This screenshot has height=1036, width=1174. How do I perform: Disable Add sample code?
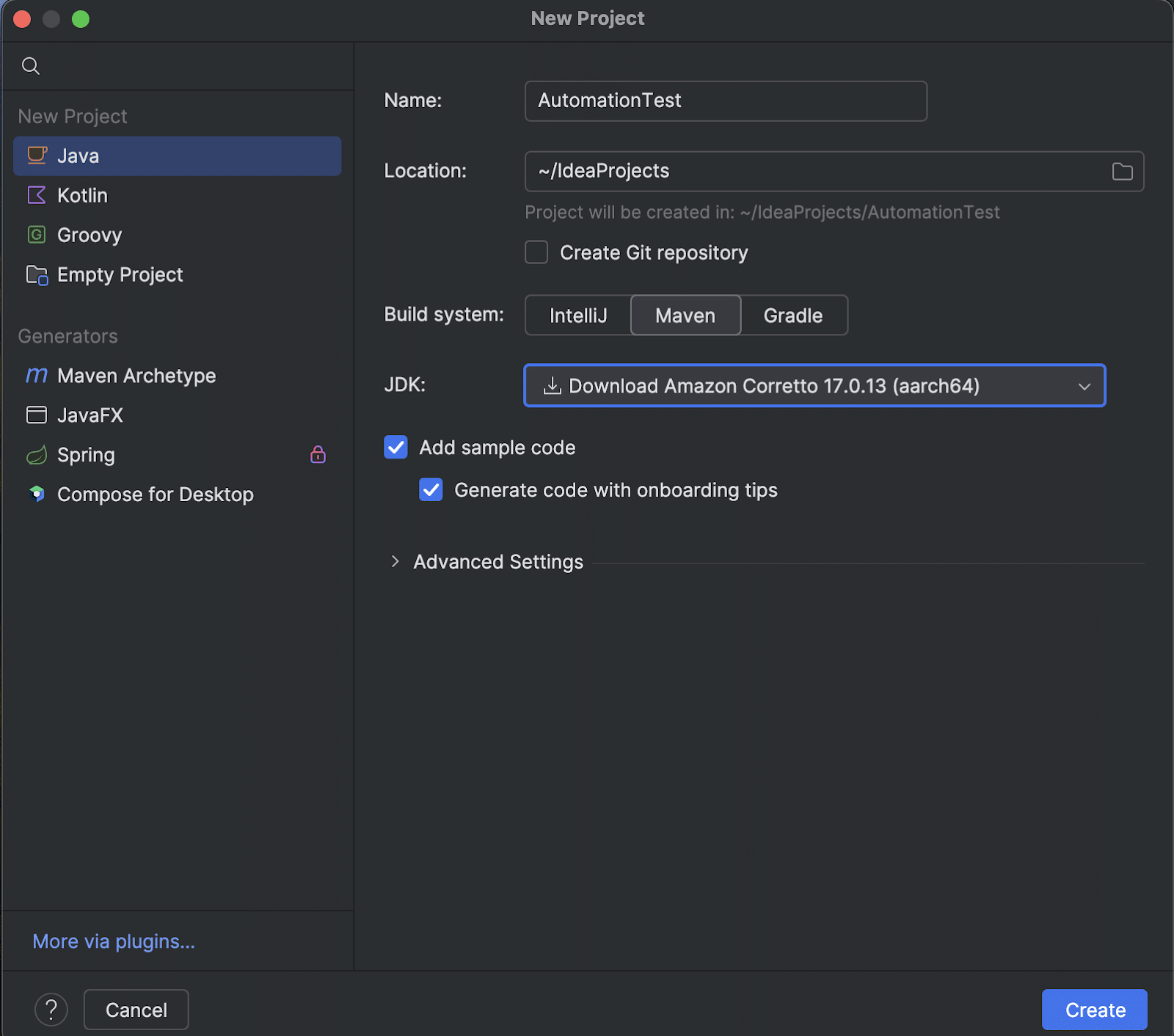click(x=395, y=448)
